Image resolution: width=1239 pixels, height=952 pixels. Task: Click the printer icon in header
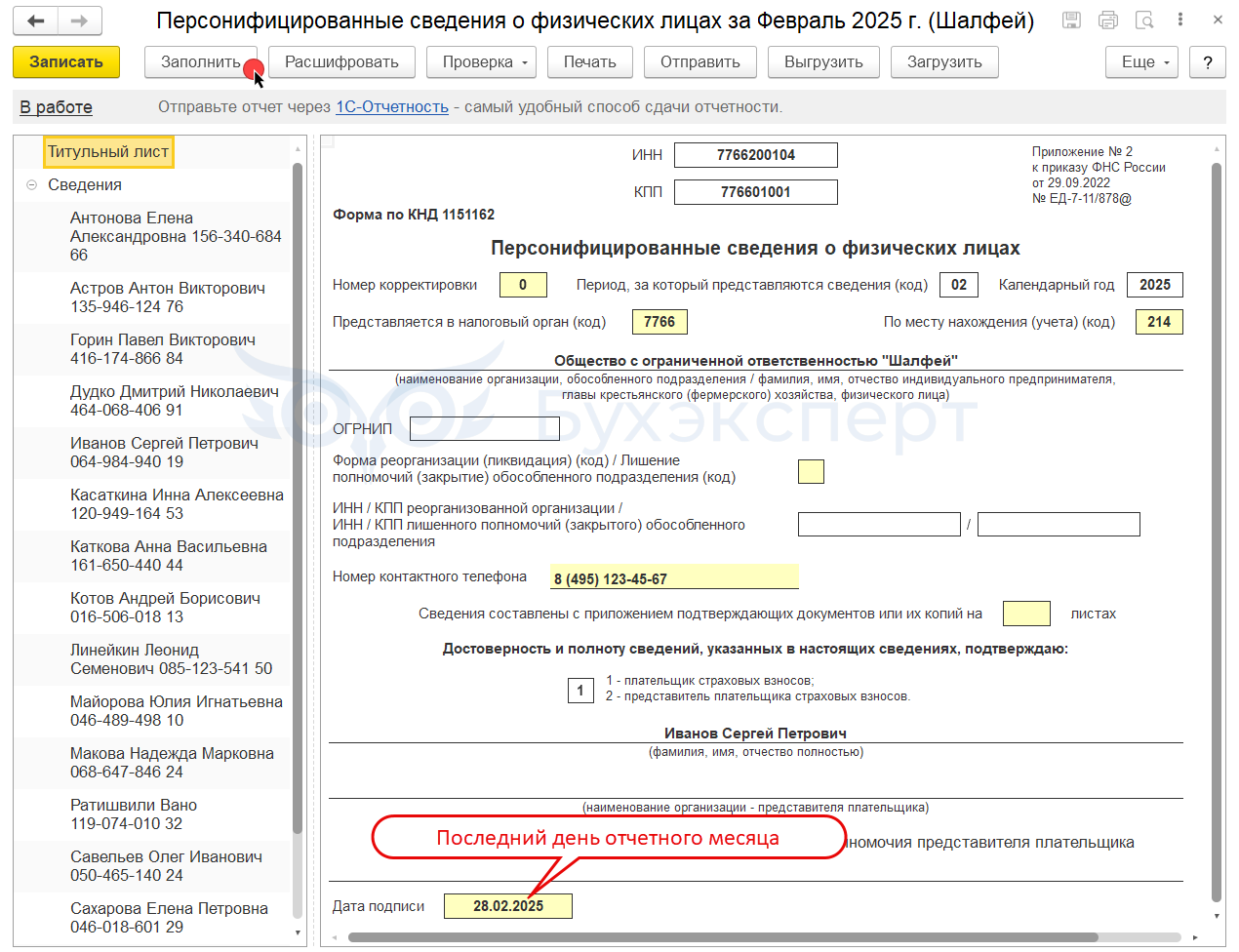point(1108,20)
